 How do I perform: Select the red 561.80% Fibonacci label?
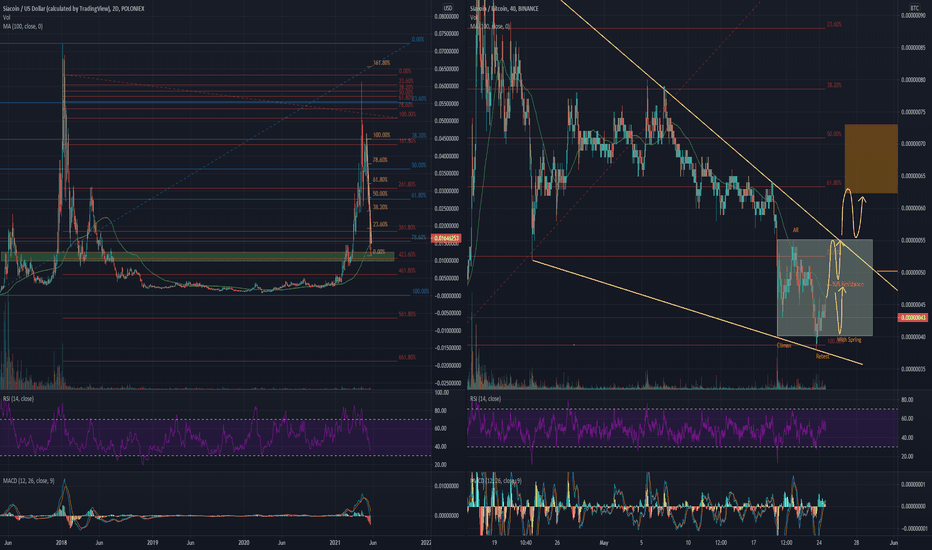coord(407,314)
